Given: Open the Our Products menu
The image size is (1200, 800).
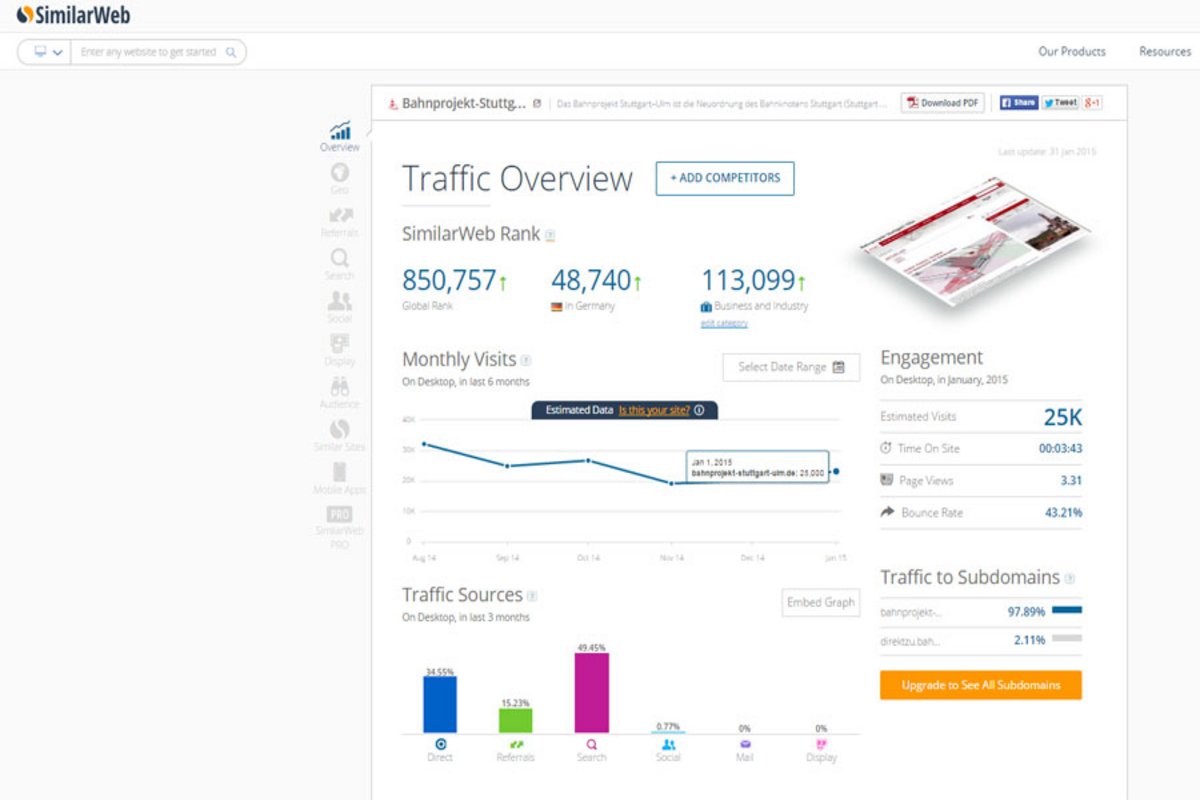Looking at the screenshot, I should click(x=1071, y=52).
